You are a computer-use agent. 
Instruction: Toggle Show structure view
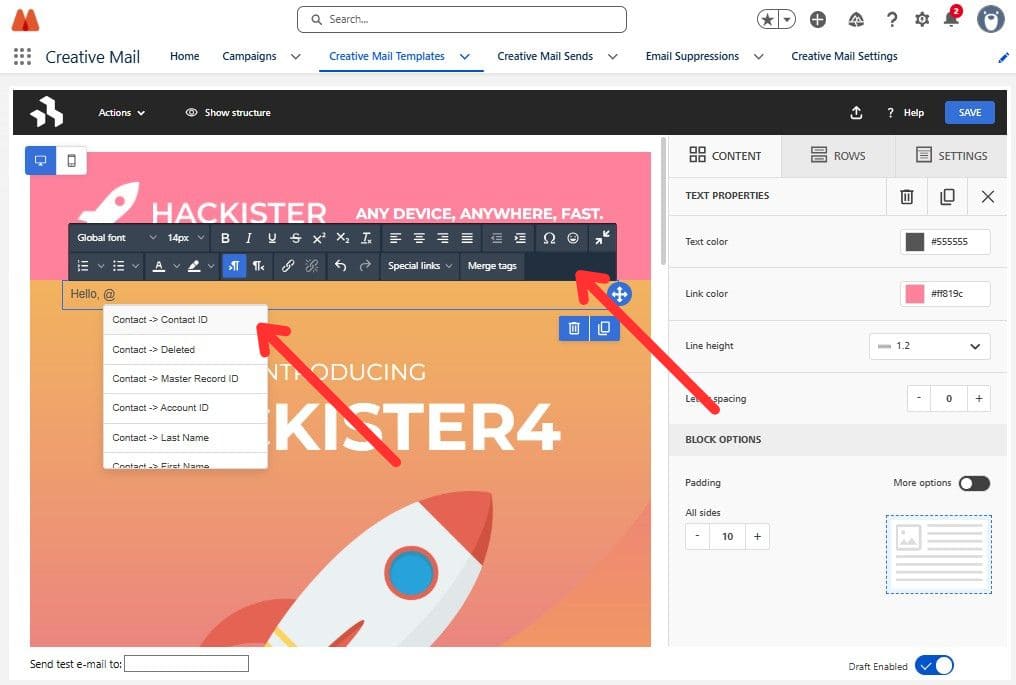click(x=227, y=113)
